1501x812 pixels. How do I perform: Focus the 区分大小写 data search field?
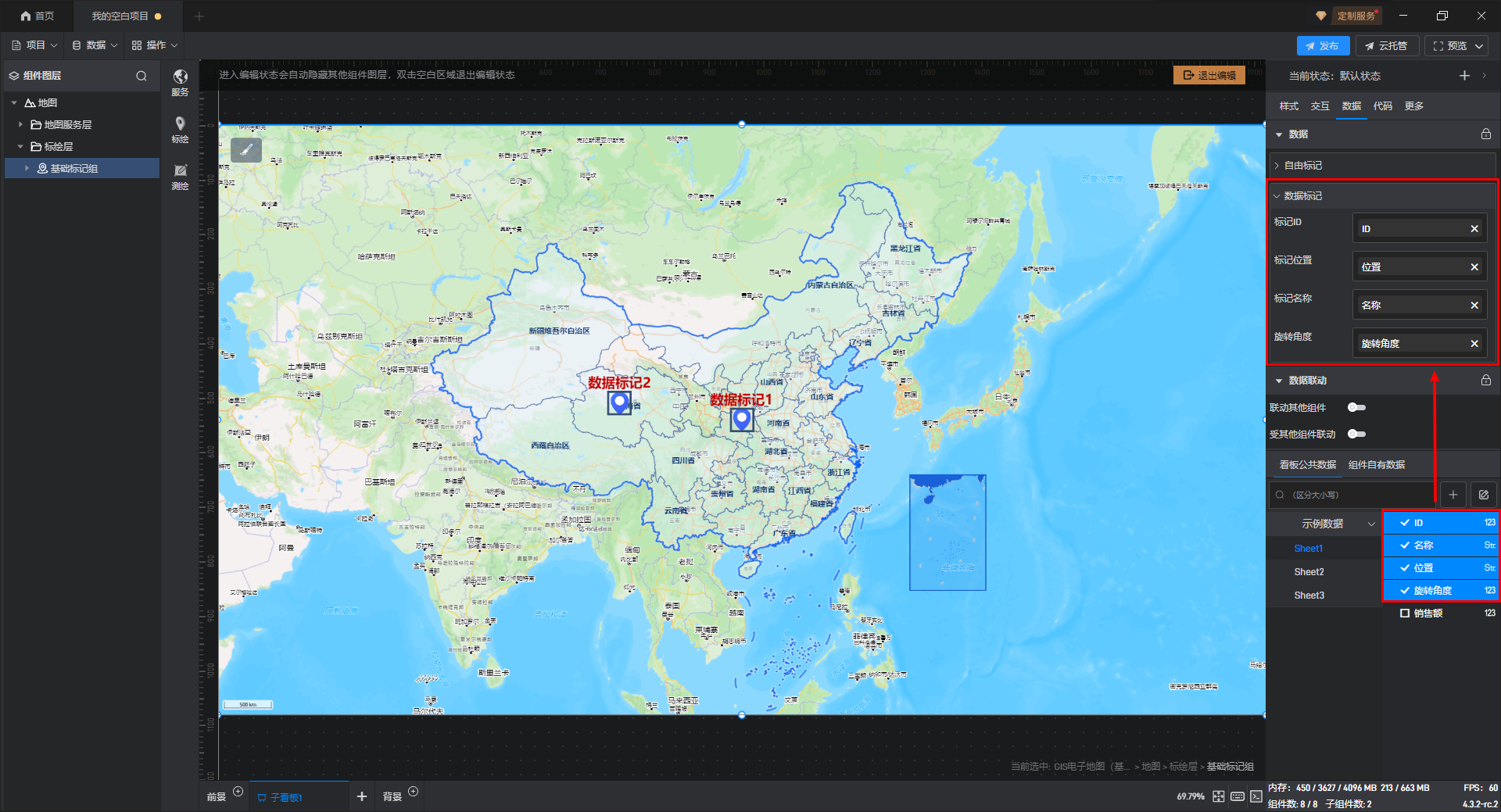click(1352, 495)
